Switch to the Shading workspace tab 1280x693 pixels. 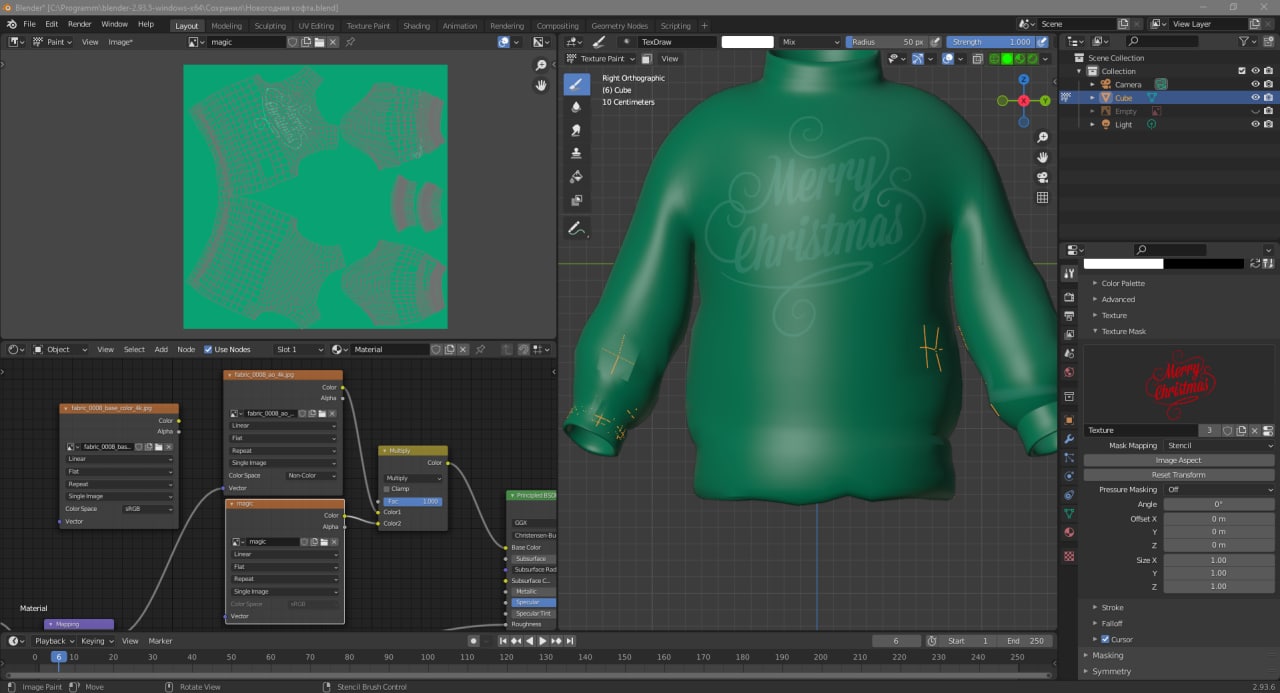416,26
